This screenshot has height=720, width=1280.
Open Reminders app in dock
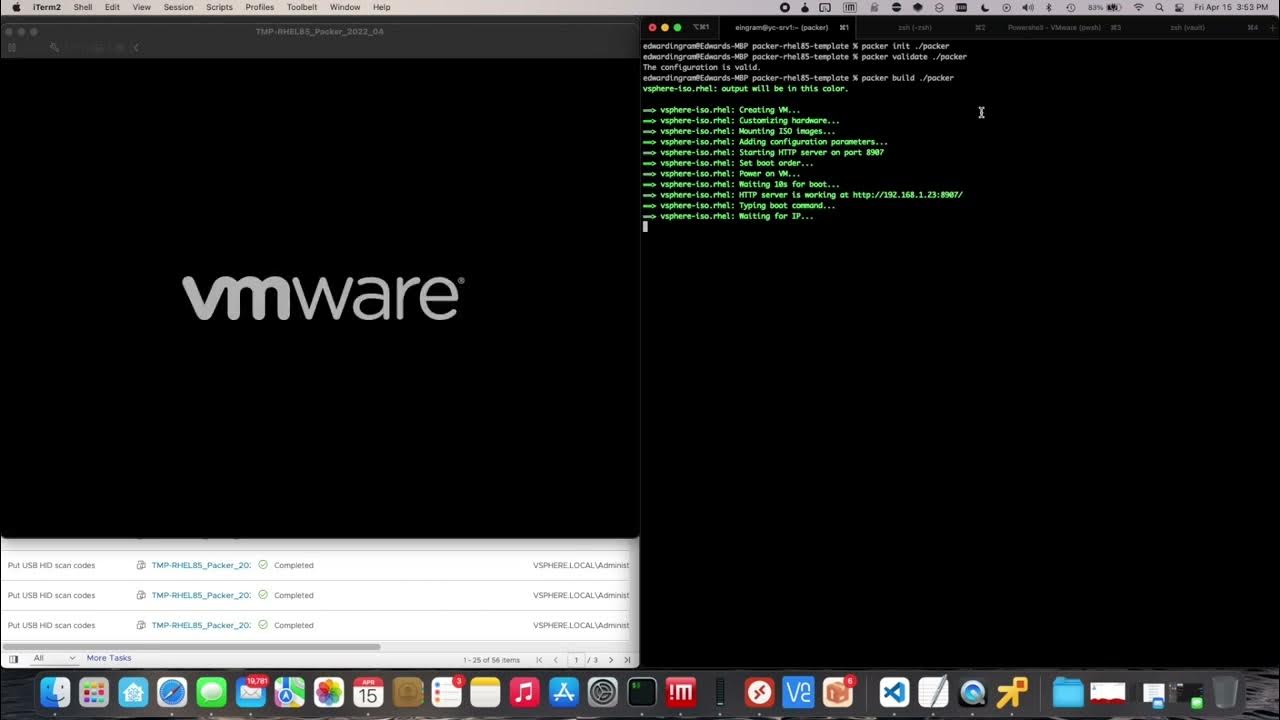pos(446,692)
